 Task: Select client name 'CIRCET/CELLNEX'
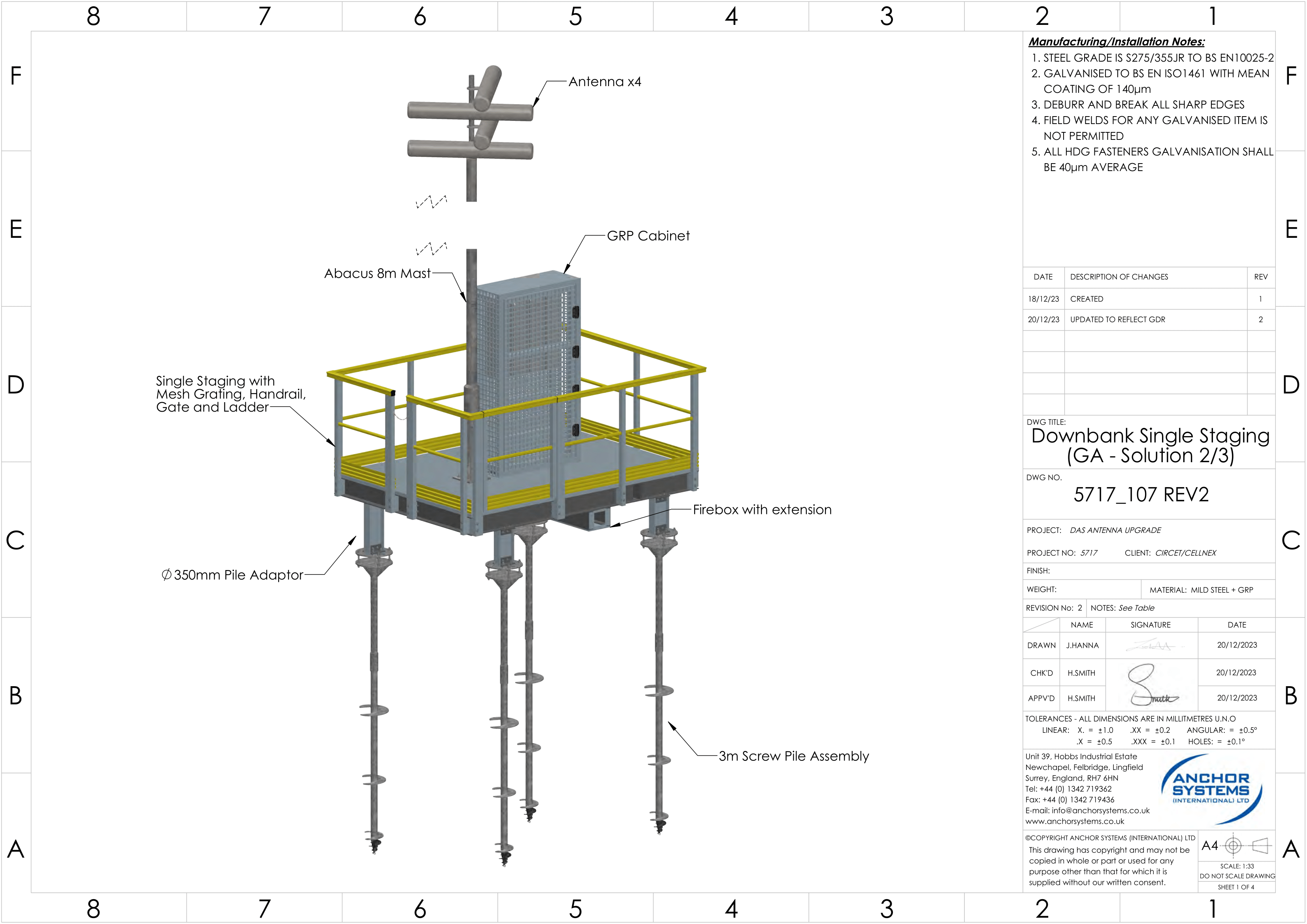coord(1186,553)
